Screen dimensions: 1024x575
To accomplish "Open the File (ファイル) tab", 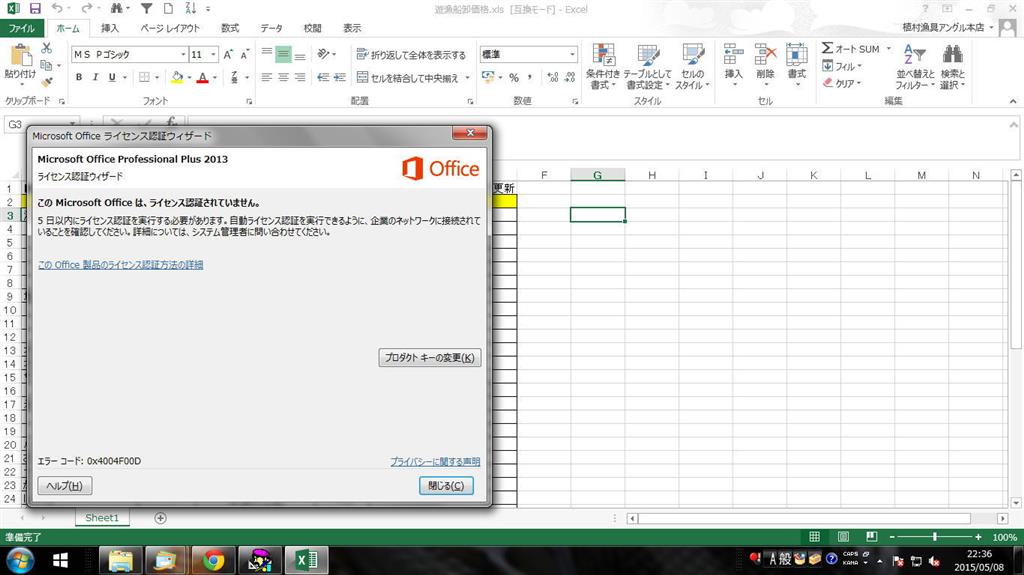I will pyautogui.click(x=22, y=28).
